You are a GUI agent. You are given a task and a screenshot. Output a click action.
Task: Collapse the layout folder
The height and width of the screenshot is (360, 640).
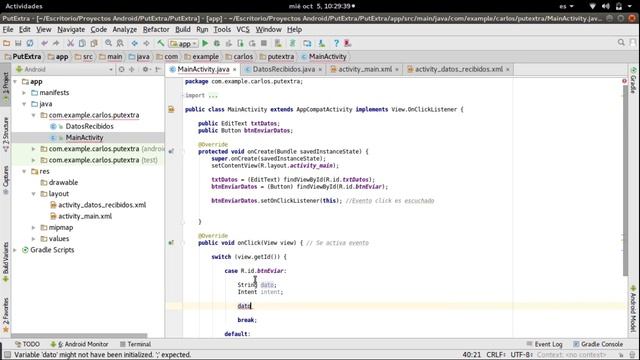(x=33, y=194)
